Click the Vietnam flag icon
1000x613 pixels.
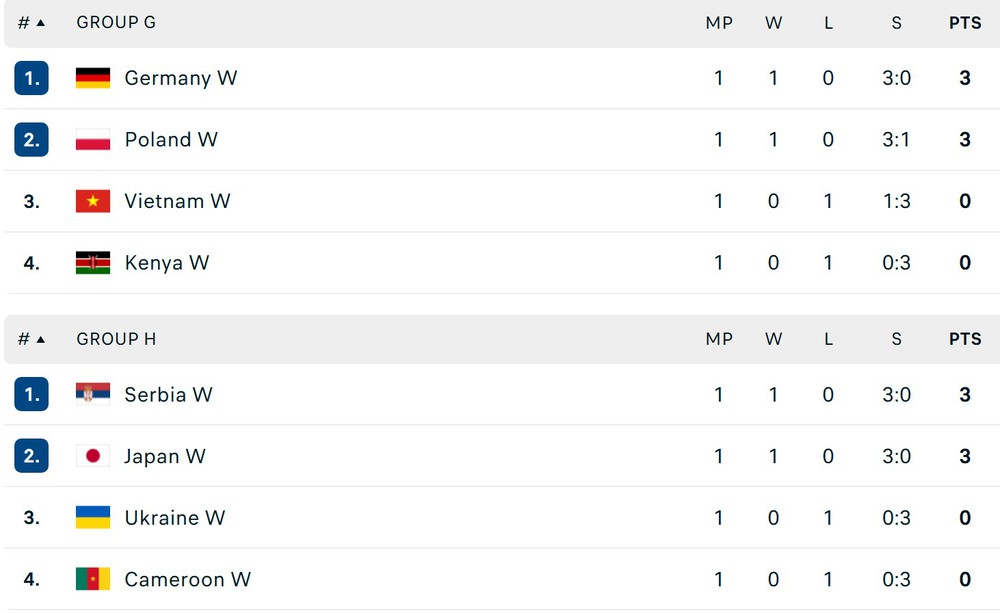(92, 201)
